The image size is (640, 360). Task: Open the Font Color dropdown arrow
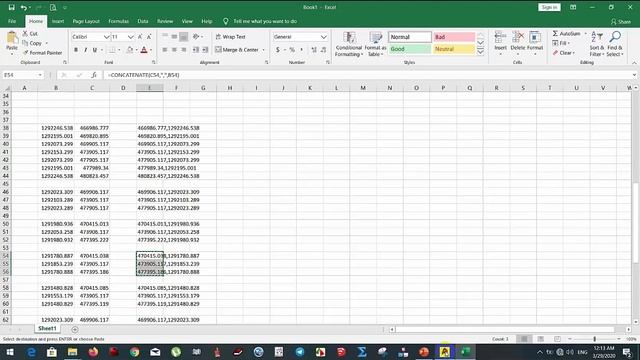(x=151, y=50)
